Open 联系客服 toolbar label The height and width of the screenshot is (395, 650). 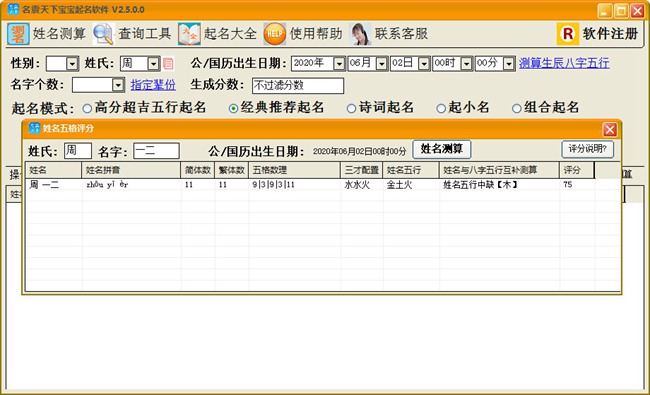pos(401,34)
